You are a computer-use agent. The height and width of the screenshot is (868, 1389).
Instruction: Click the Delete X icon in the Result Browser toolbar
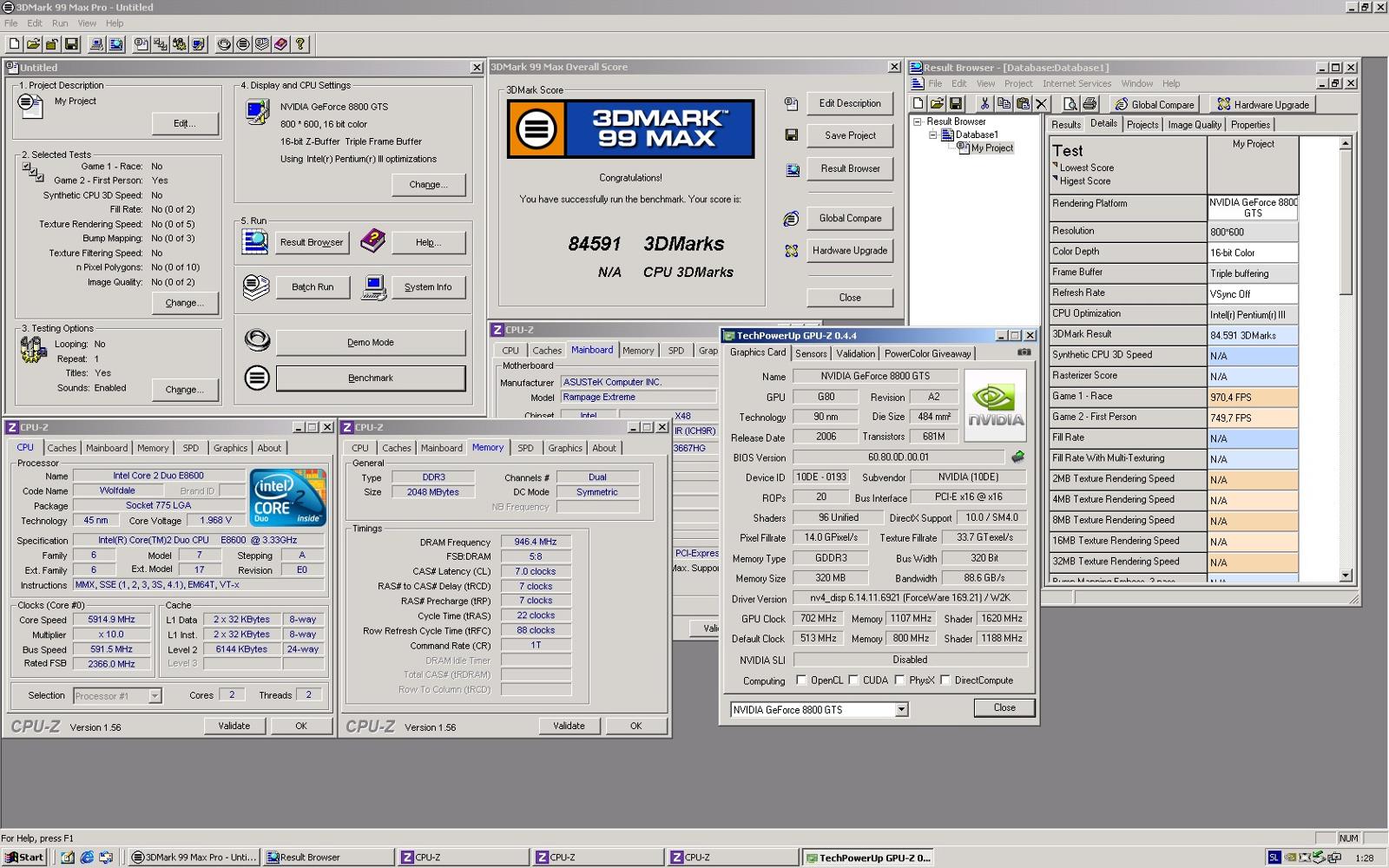pos(1042,104)
